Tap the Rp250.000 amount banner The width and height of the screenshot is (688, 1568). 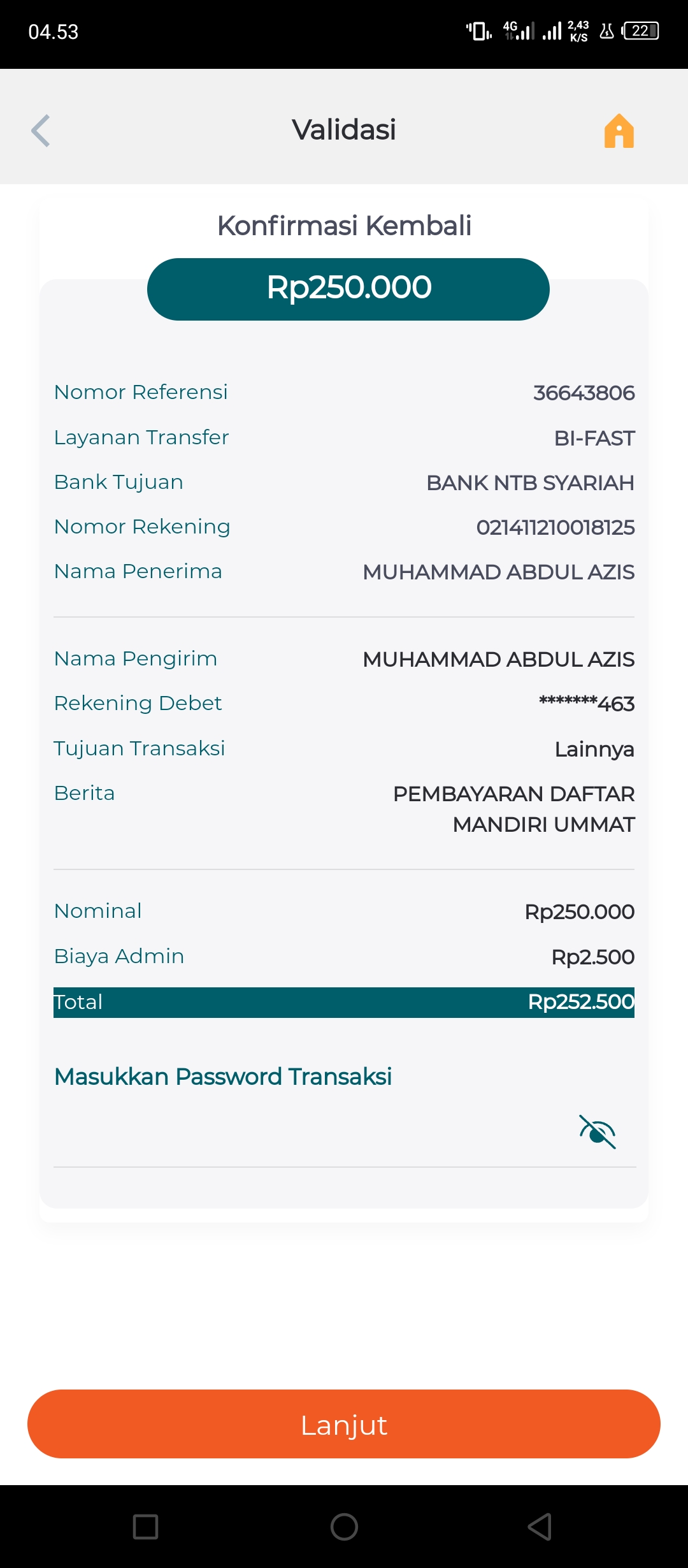coord(348,289)
